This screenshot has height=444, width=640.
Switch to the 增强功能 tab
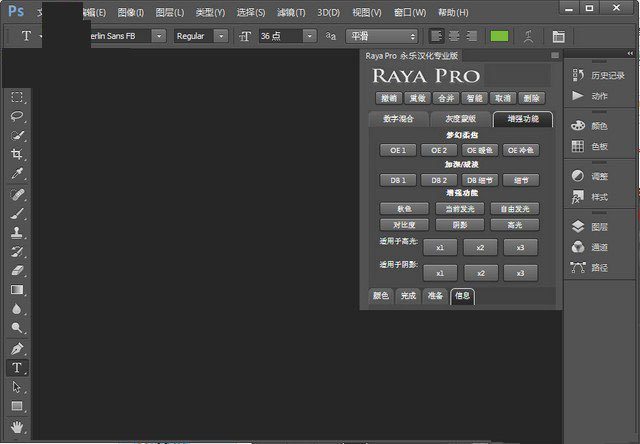[523, 119]
